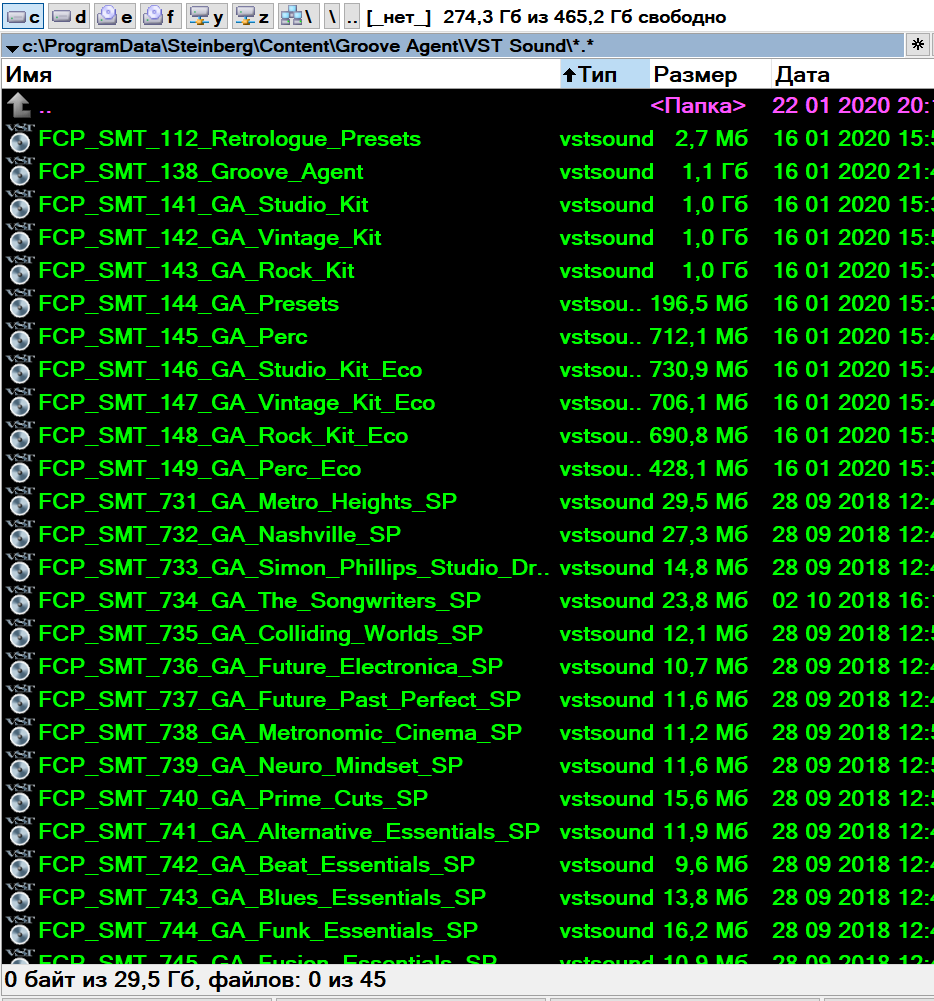Select file name FCP_SMT_740_GA_Prime_Cuts_SP

pos(233,799)
